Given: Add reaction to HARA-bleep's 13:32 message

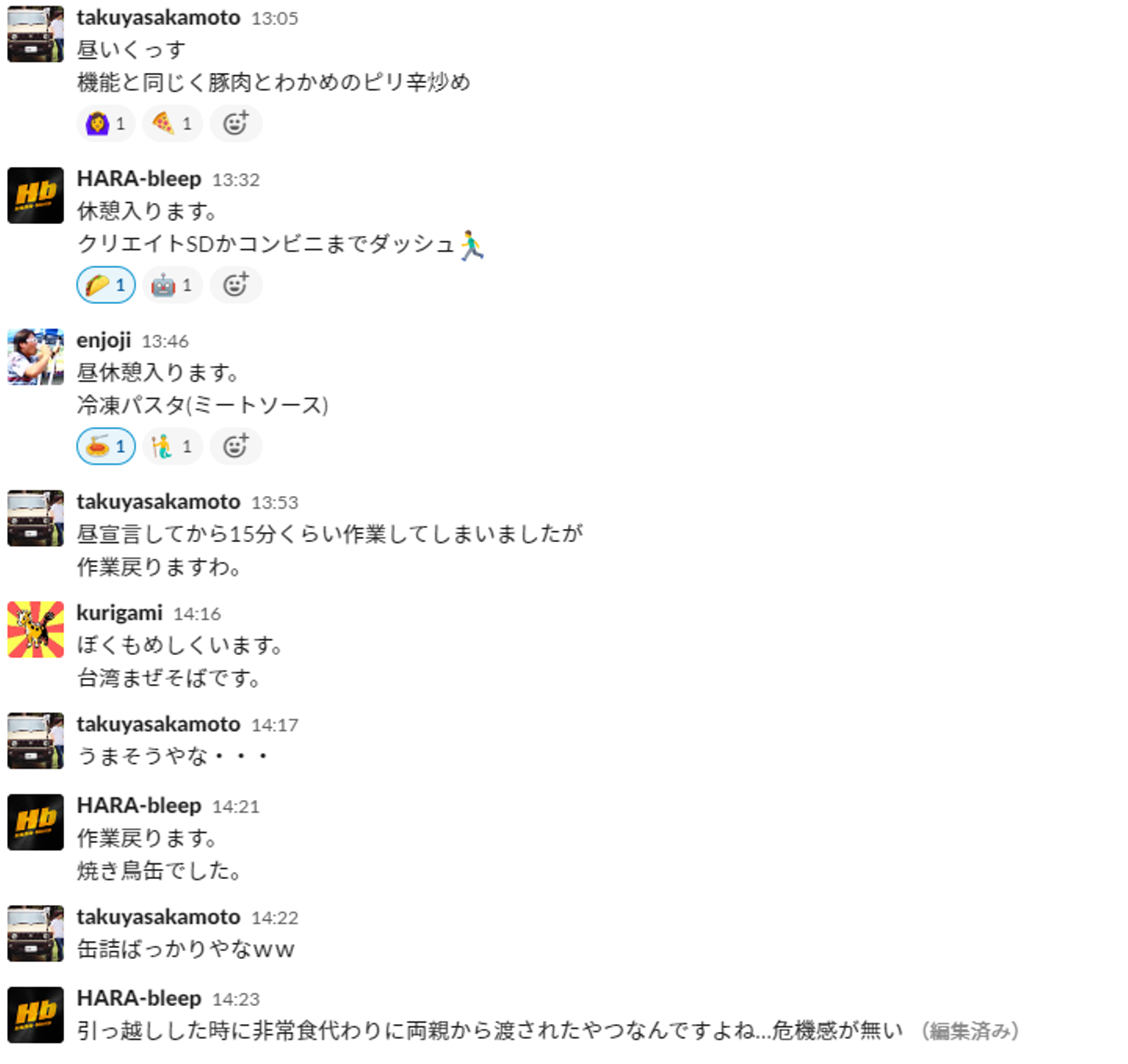Looking at the screenshot, I should pos(236,285).
